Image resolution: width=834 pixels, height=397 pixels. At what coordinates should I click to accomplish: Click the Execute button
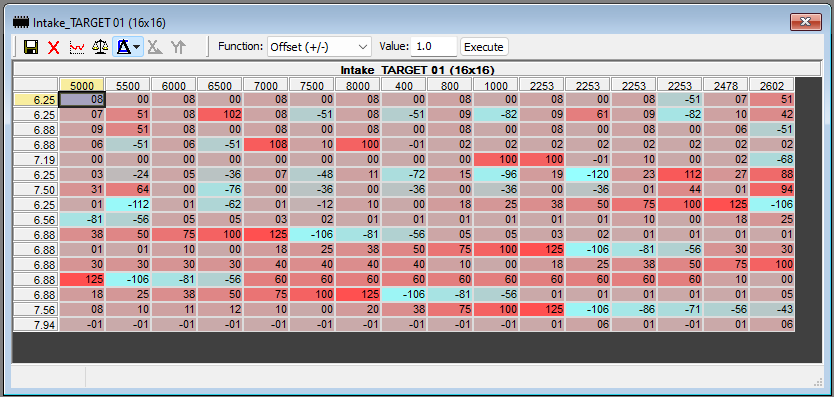[x=483, y=47]
